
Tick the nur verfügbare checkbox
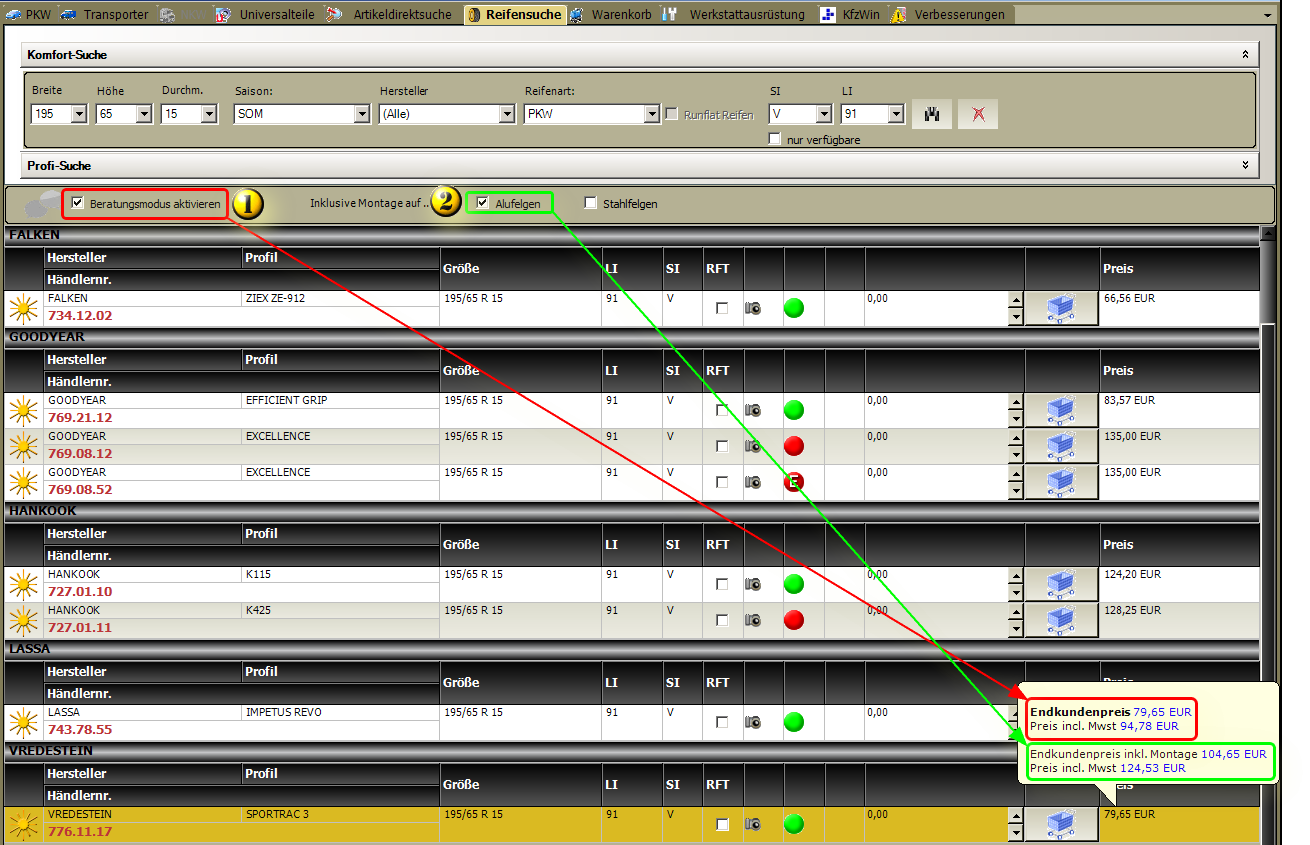tap(774, 139)
